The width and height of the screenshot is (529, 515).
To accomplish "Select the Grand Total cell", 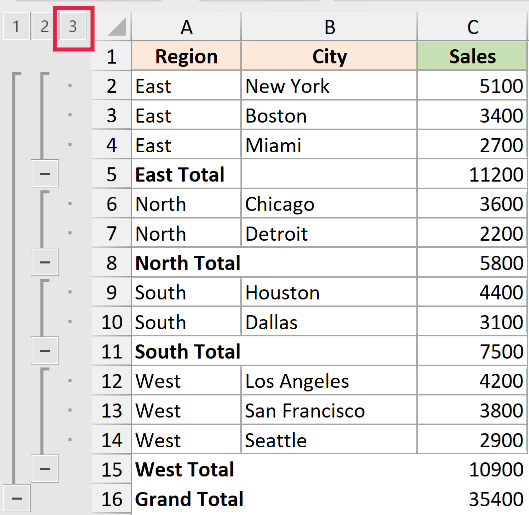I will [x=186, y=499].
